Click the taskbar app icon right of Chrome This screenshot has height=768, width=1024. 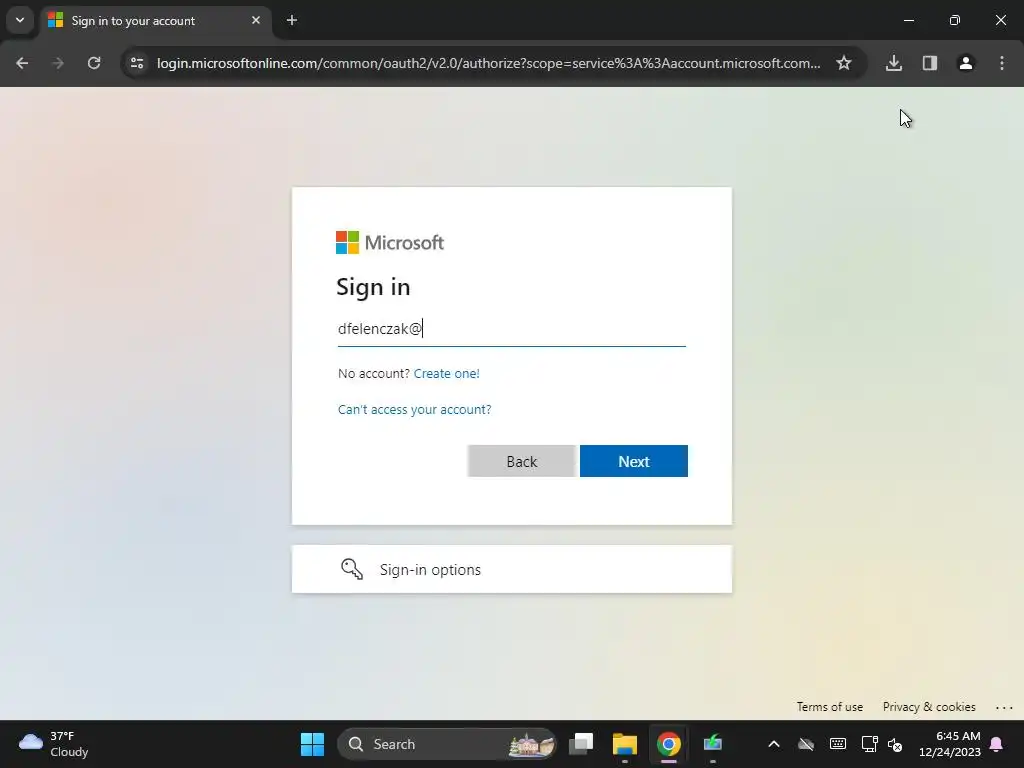(712, 744)
